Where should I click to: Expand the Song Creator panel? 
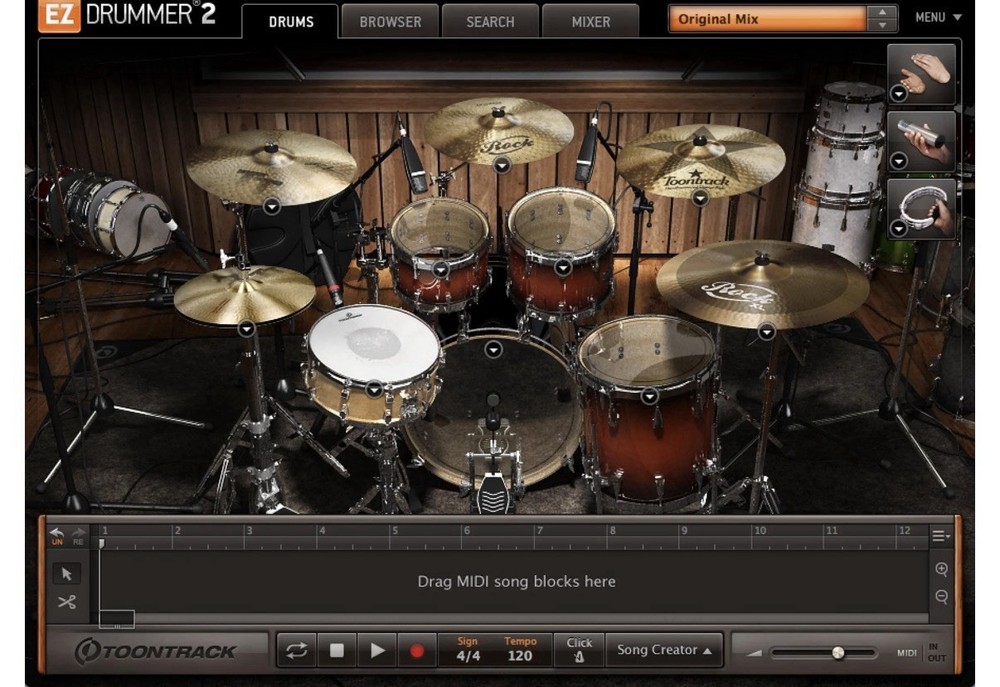click(x=663, y=649)
